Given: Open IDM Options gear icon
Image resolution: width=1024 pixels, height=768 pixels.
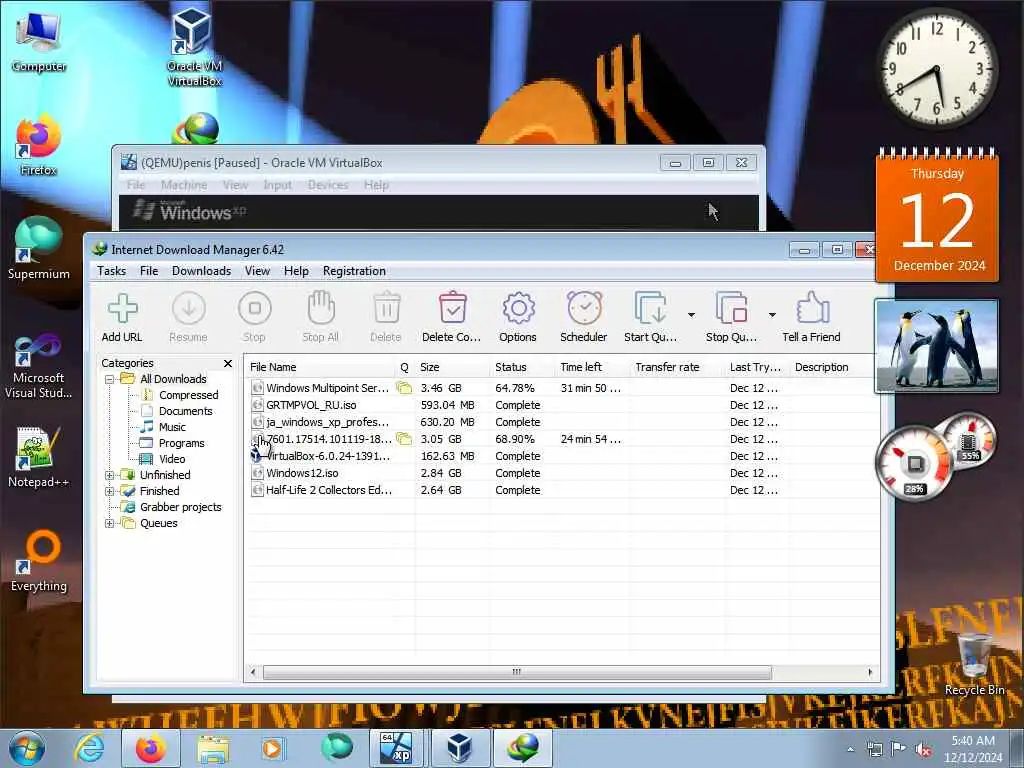Looking at the screenshot, I should [519, 308].
